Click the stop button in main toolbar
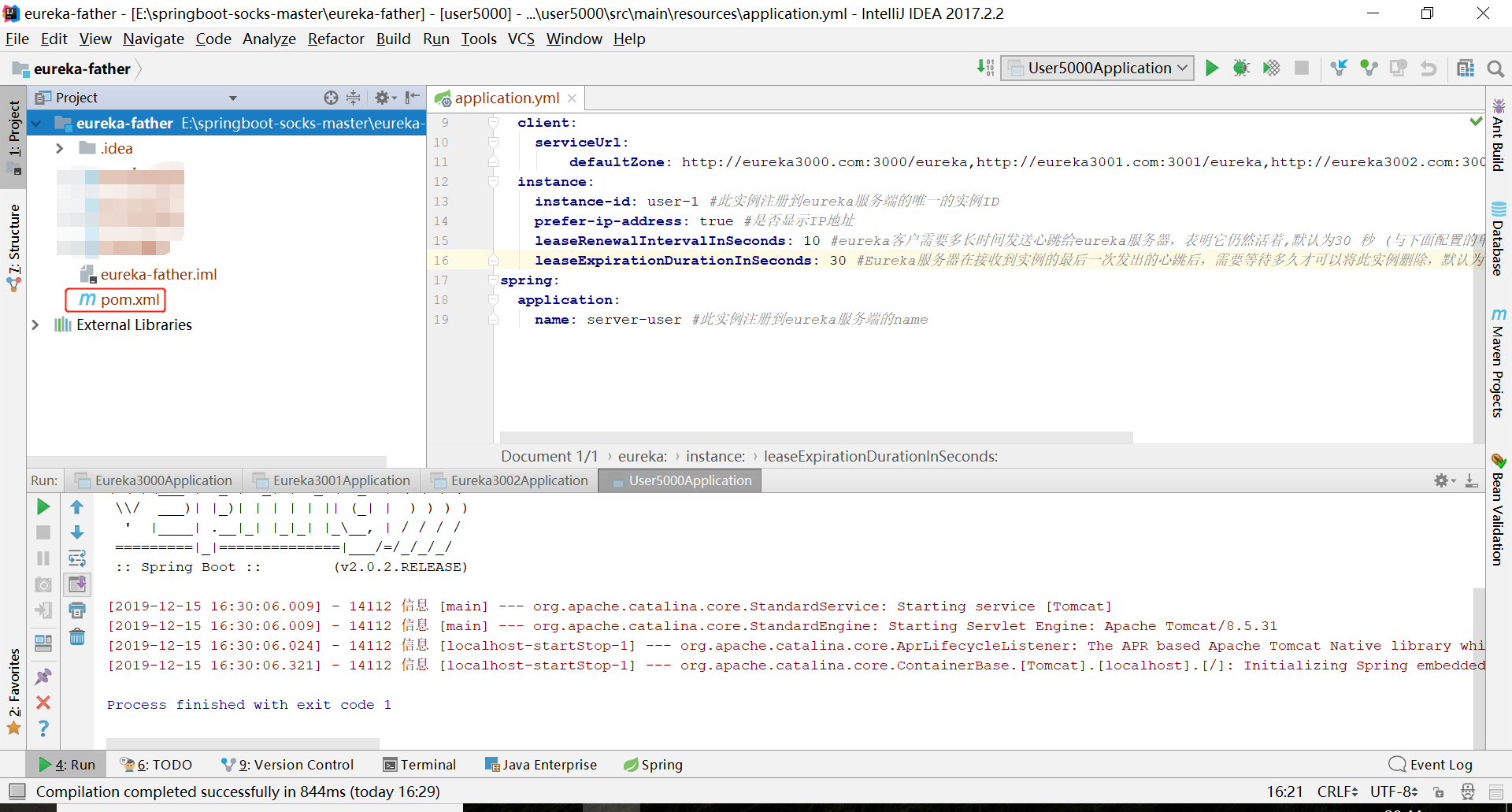The height and width of the screenshot is (812, 1512). [x=1302, y=69]
